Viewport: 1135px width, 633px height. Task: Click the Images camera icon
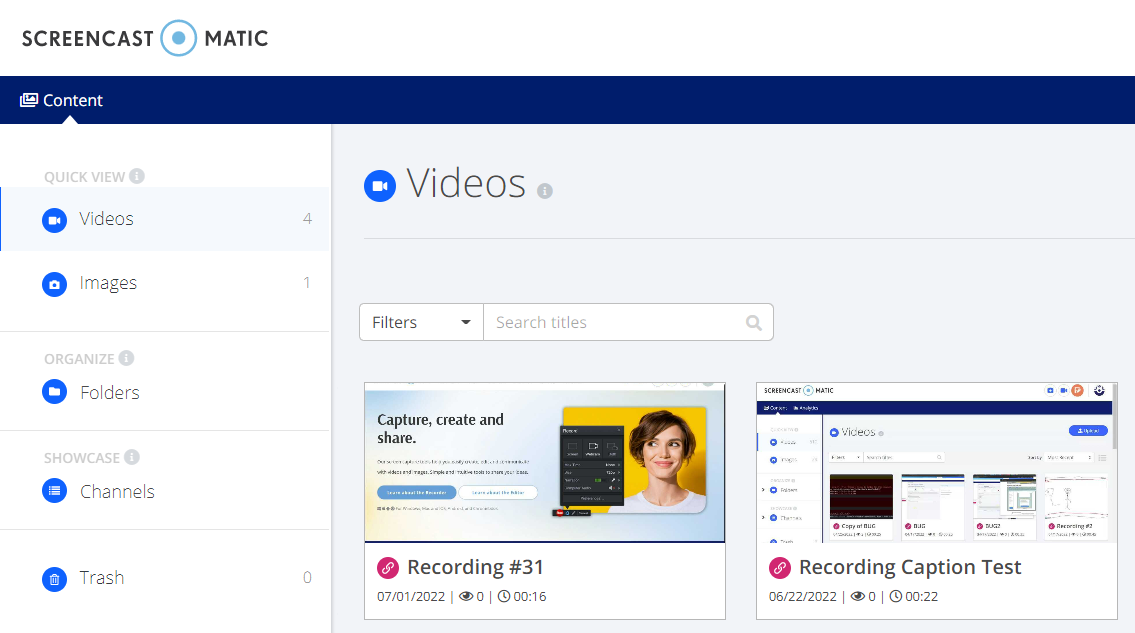click(x=54, y=284)
